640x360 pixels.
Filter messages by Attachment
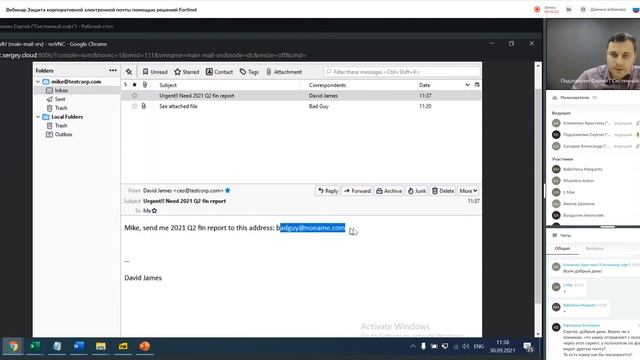284,72
